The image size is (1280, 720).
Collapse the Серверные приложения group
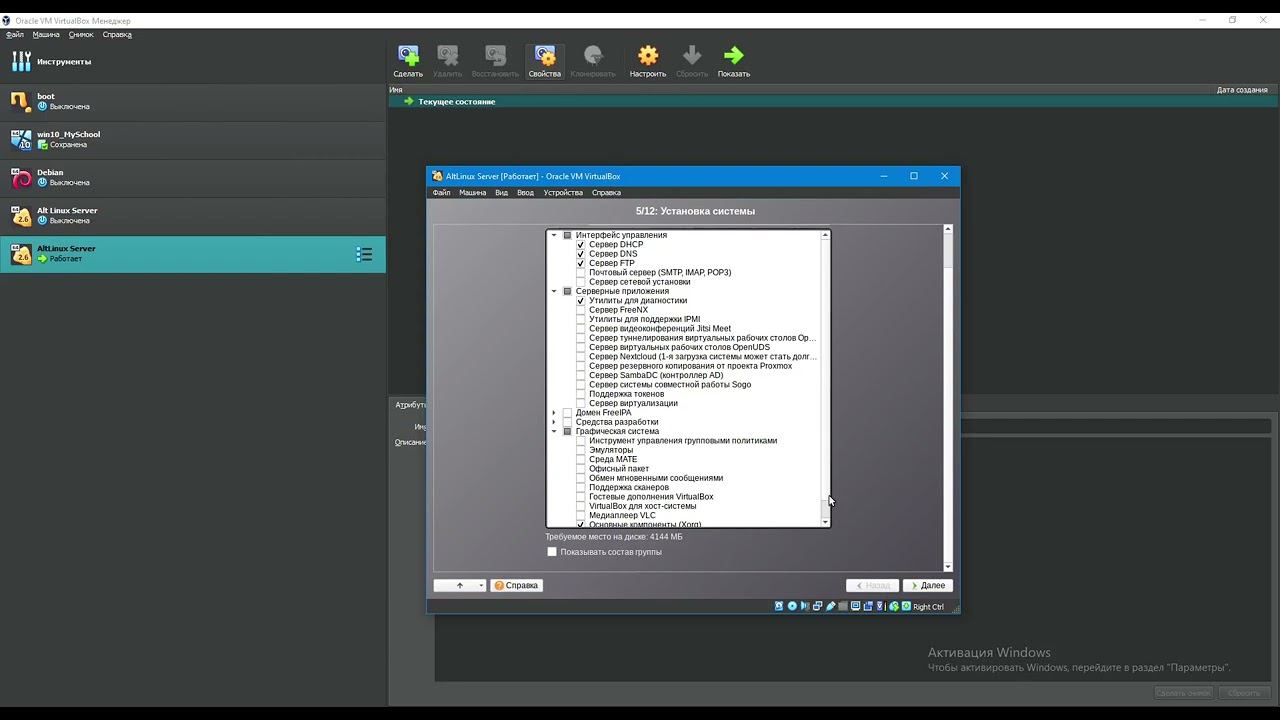(x=554, y=291)
